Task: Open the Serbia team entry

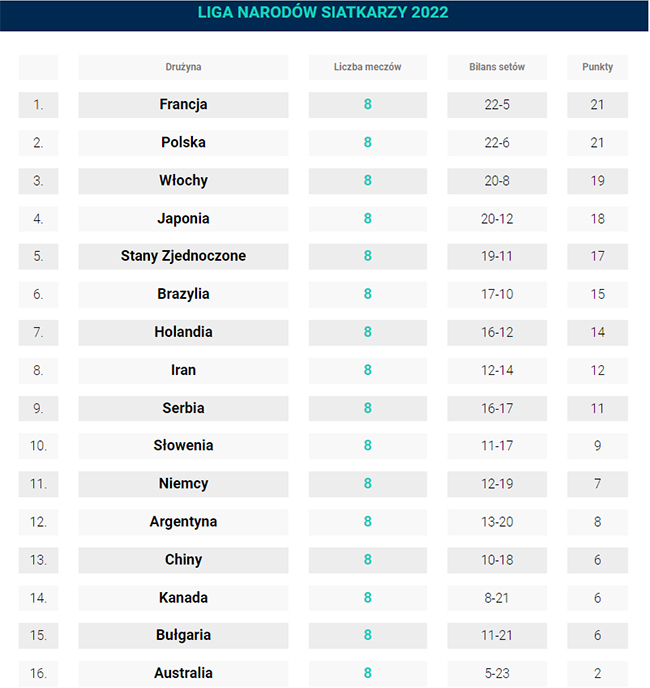Action: [x=183, y=408]
